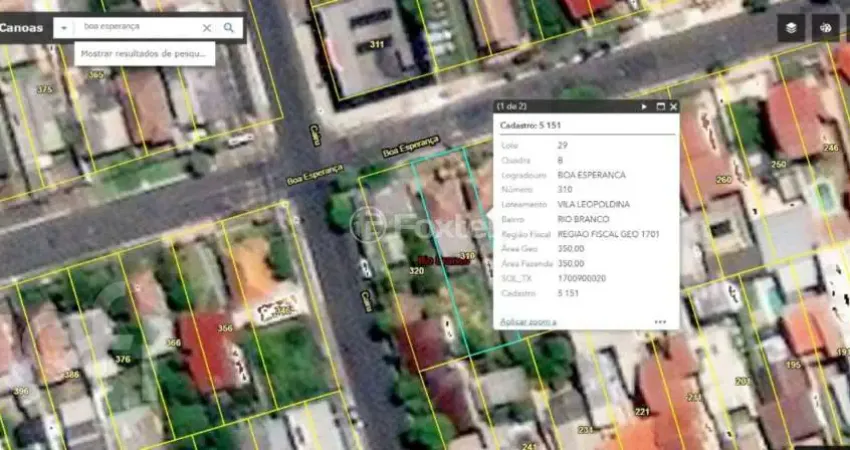The image size is (850, 450).
Task: Click lot label '246' on map
Action: pyautogui.click(x=830, y=148)
